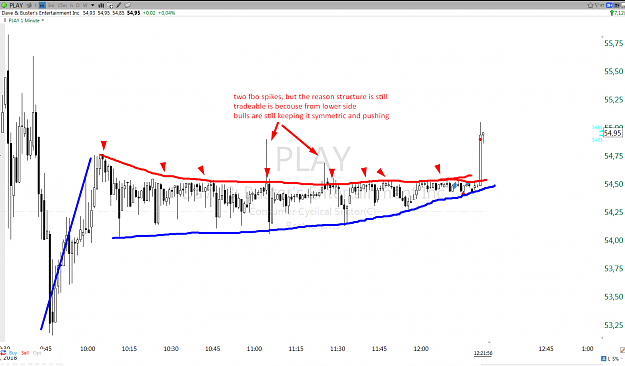Click the Opt button
625x366 pixels.
coord(37,353)
